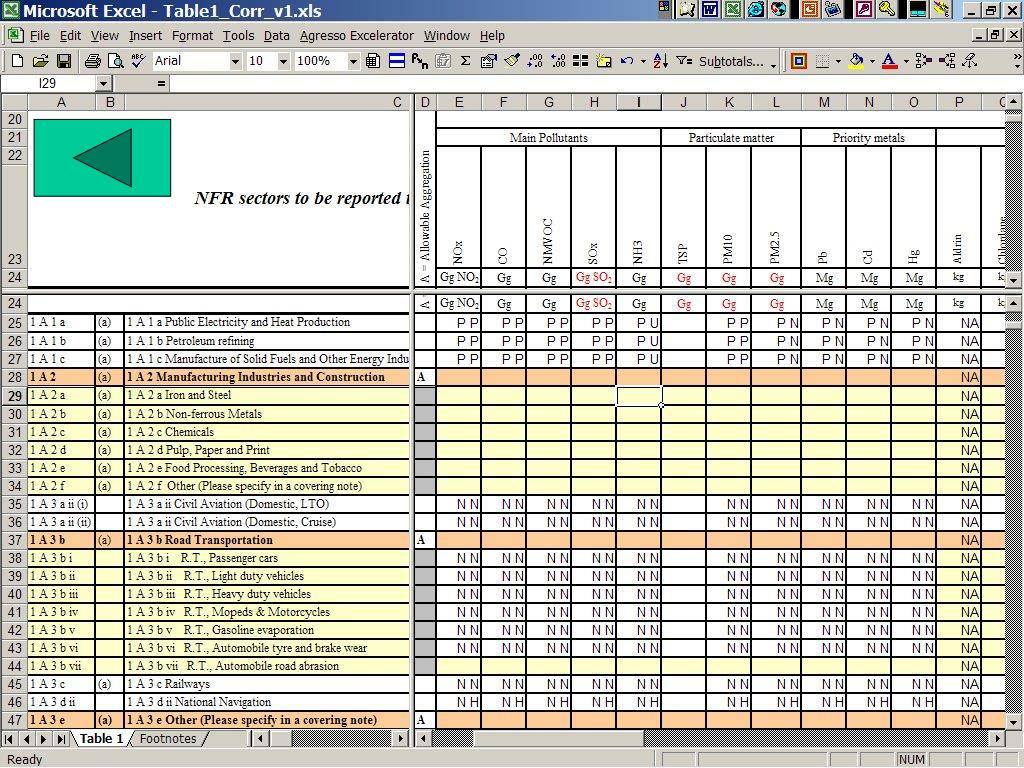
Task: Select the Table 1 sheet tab
Action: [x=101, y=739]
